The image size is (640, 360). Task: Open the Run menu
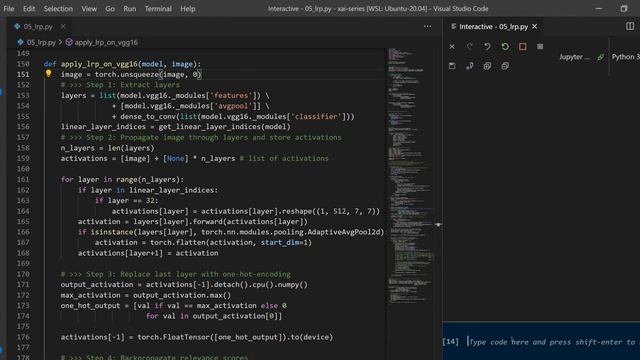click(129, 9)
